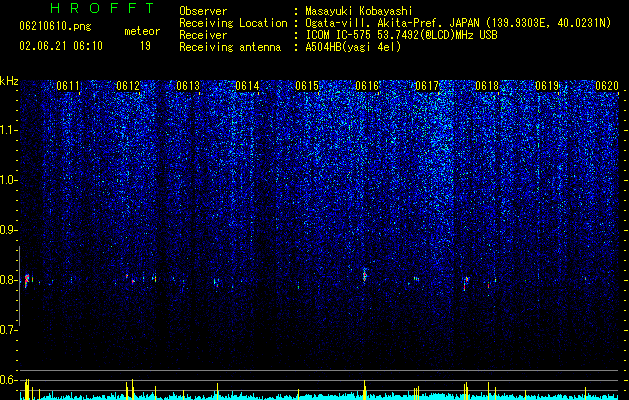Click the 'Receiver' field label

[203, 35]
